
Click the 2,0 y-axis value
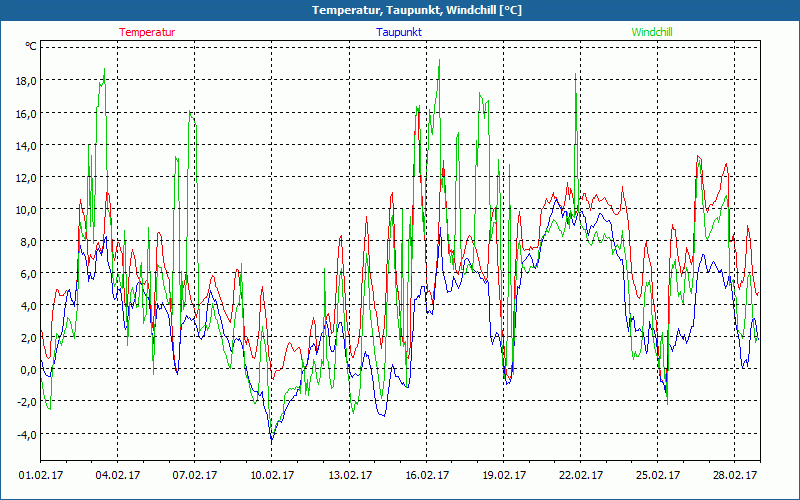(x=28, y=338)
